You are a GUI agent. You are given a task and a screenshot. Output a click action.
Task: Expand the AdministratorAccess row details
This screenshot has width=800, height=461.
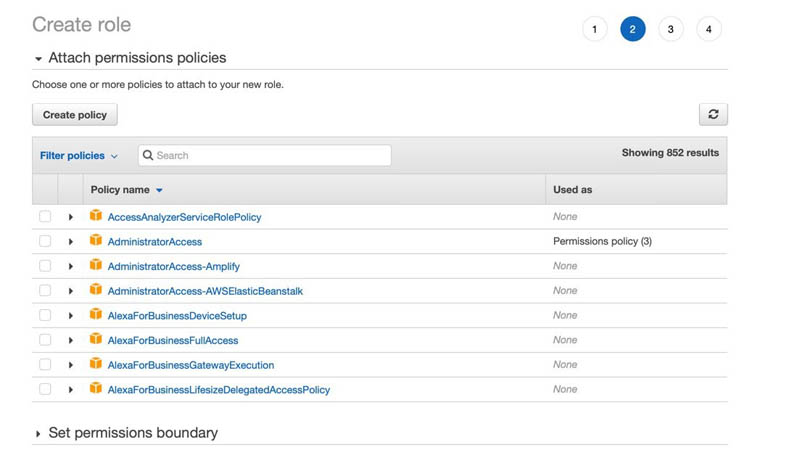coord(71,242)
